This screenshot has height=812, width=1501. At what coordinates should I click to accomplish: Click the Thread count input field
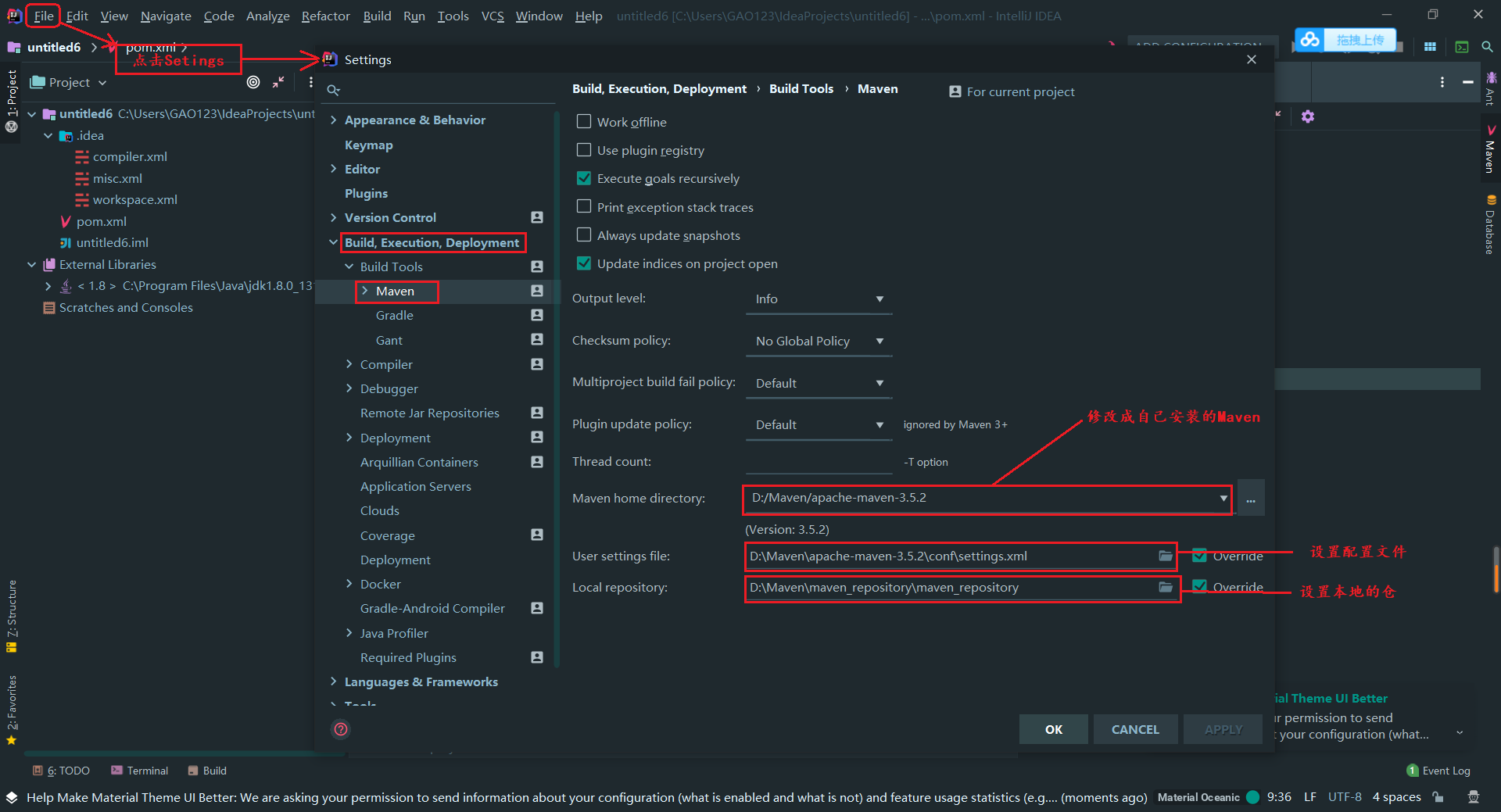pyautogui.click(x=819, y=462)
